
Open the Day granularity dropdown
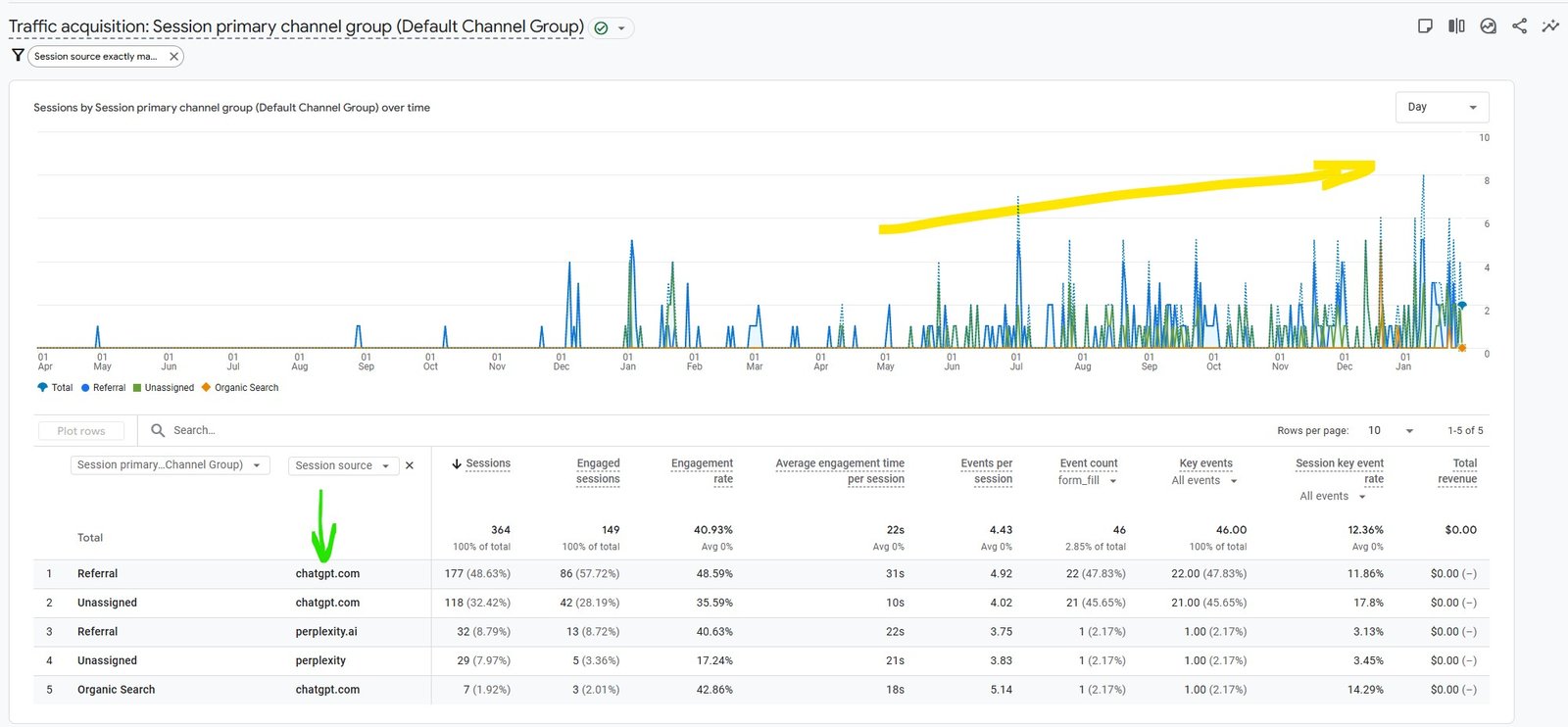pos(1441,107)
